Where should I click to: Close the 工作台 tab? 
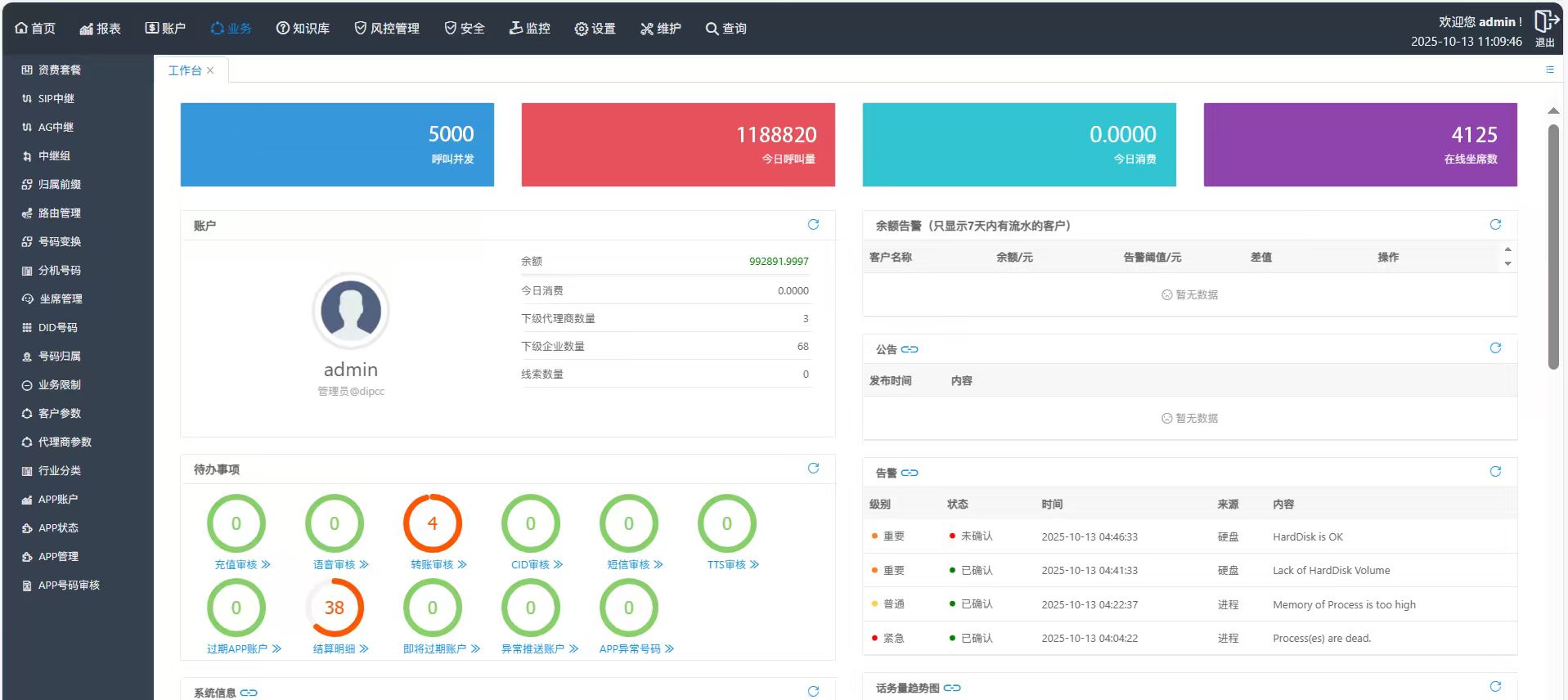tap(210, 70)
